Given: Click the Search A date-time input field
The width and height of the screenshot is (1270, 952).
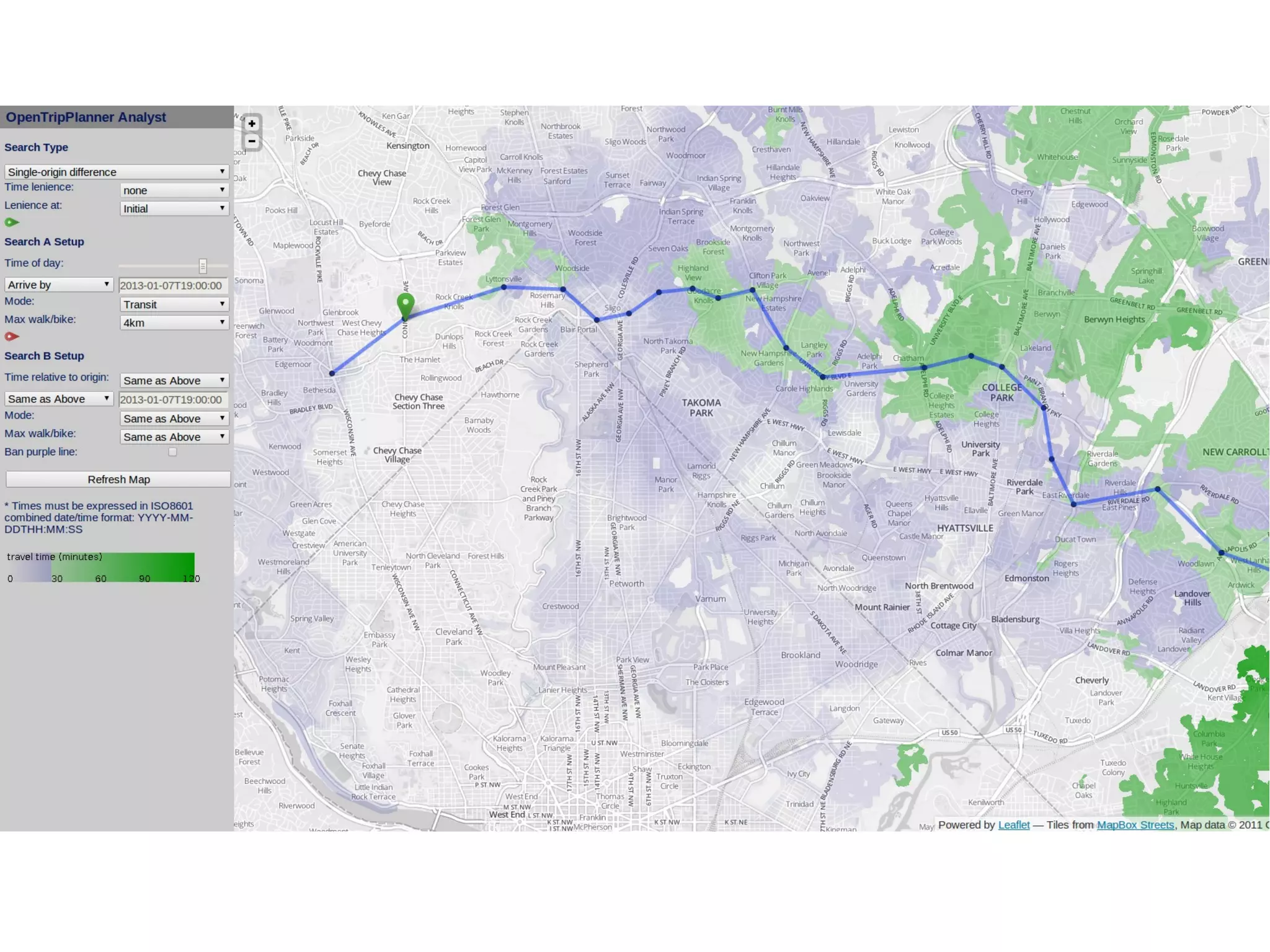Looking at the screenshot, I should (x=173, y=285).
